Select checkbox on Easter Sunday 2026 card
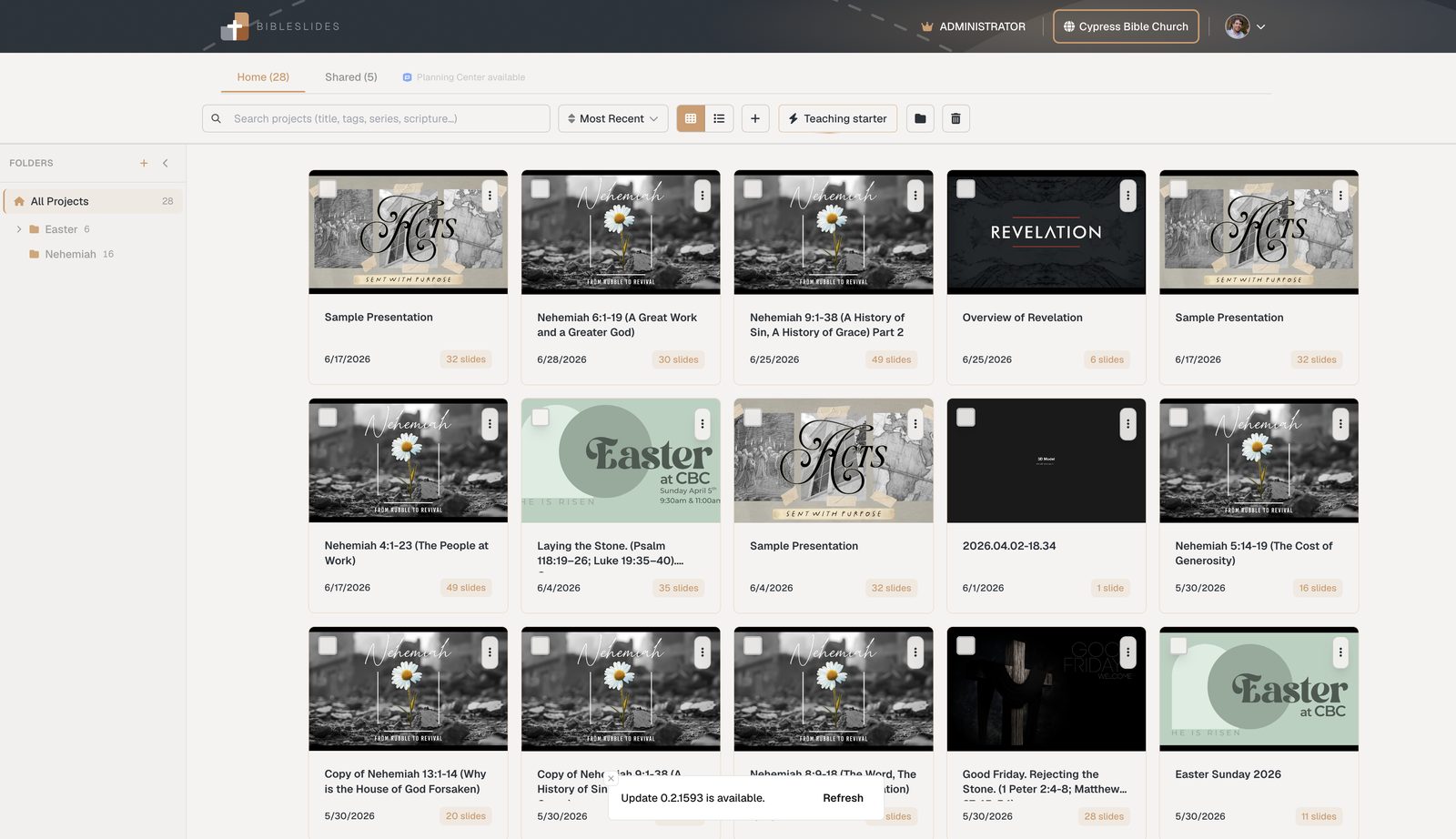Screen dimensions: 1456x839 pyautogui.click(x=1178, y=645)
